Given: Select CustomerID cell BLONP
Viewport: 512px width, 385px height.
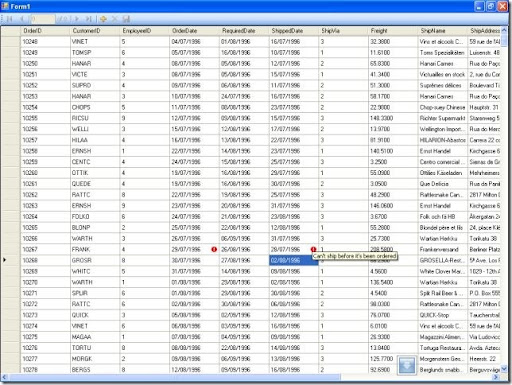Looking at the screenshot, I should [95, 227].
